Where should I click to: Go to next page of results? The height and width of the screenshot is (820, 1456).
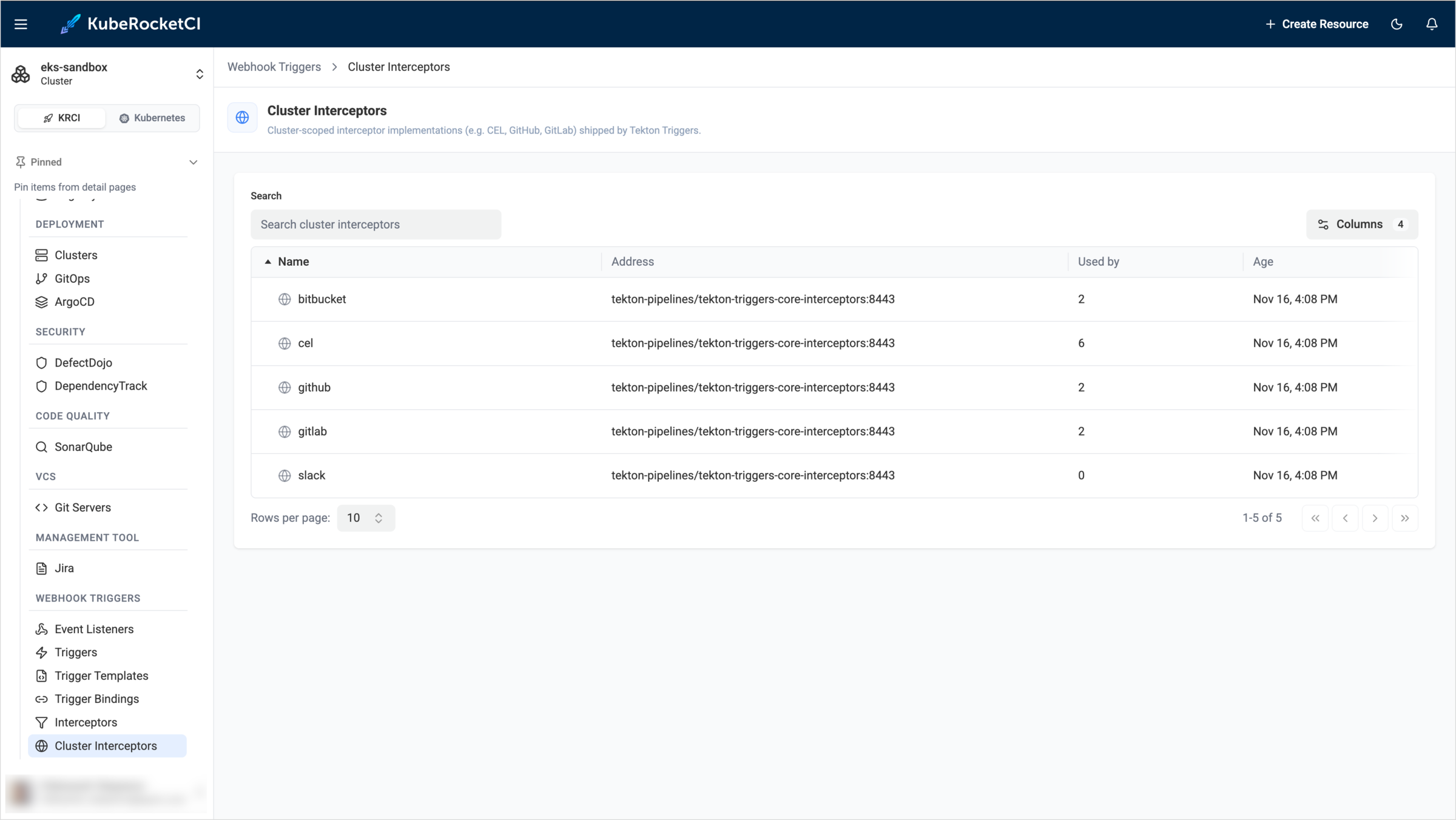click(1375, 518)
